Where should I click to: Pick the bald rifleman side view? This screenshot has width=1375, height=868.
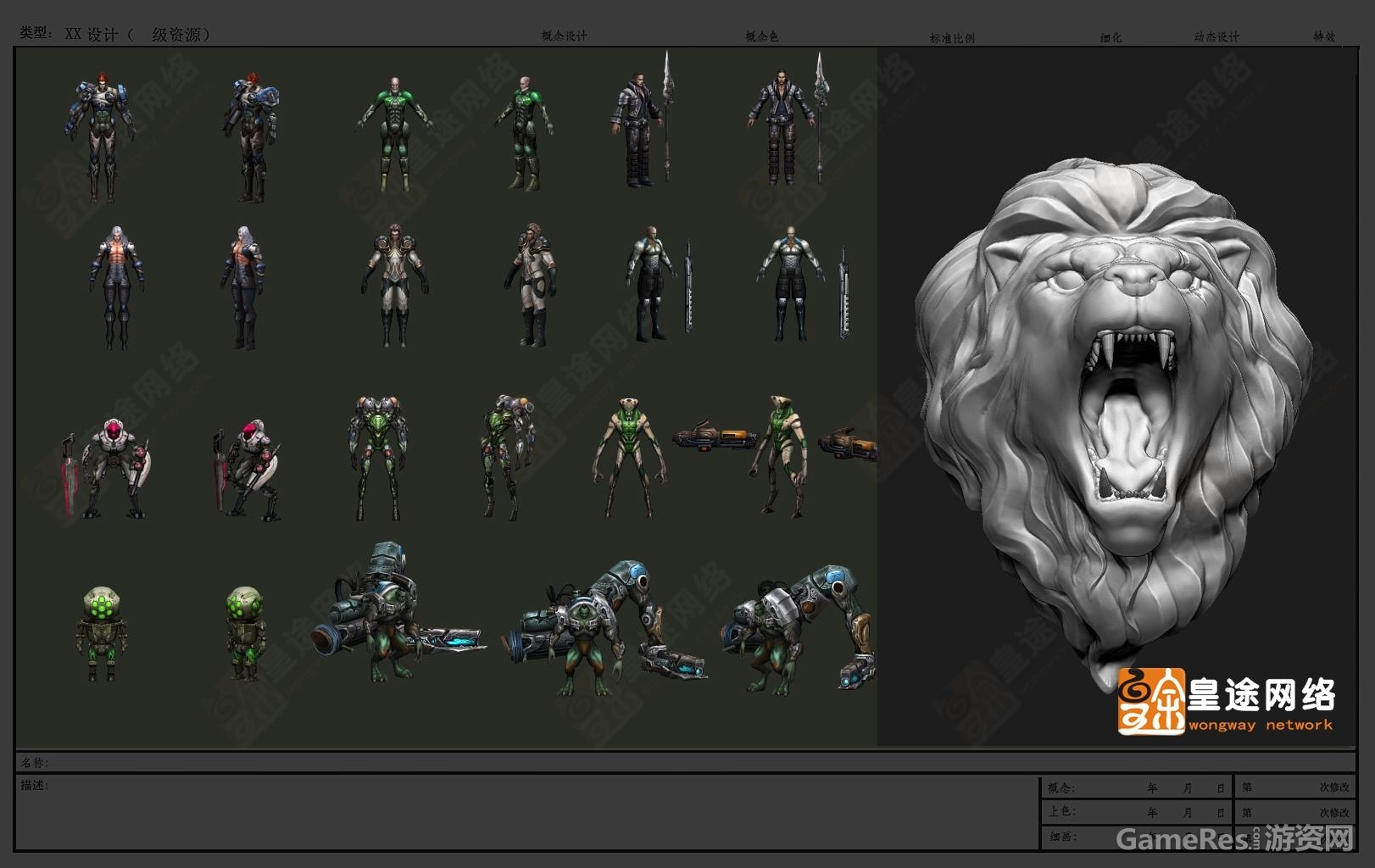pyautogui.click(x=660, y=284)
